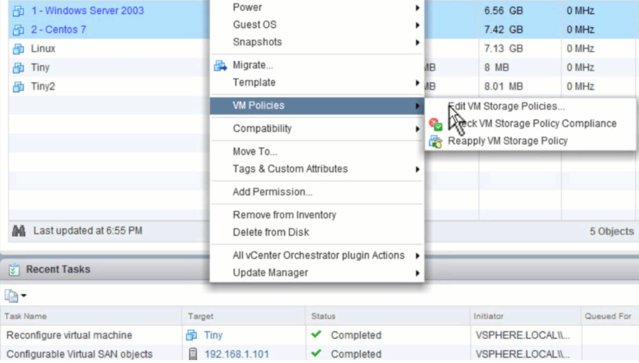Click the 7.42 GB value in Centos 7 row
The height and width of the screenshot is (363, 639).
(503, 30)
